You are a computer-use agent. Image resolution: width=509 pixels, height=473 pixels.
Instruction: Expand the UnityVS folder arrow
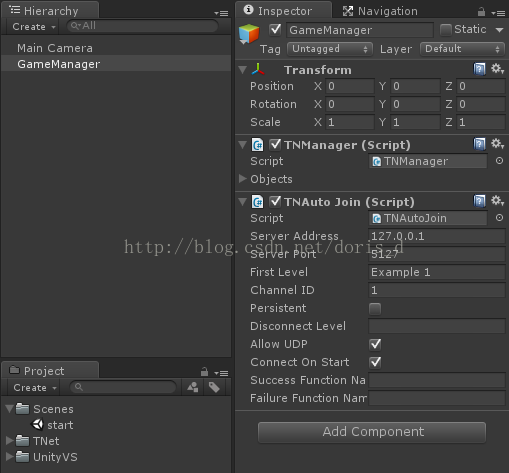(x=10, y=456)
